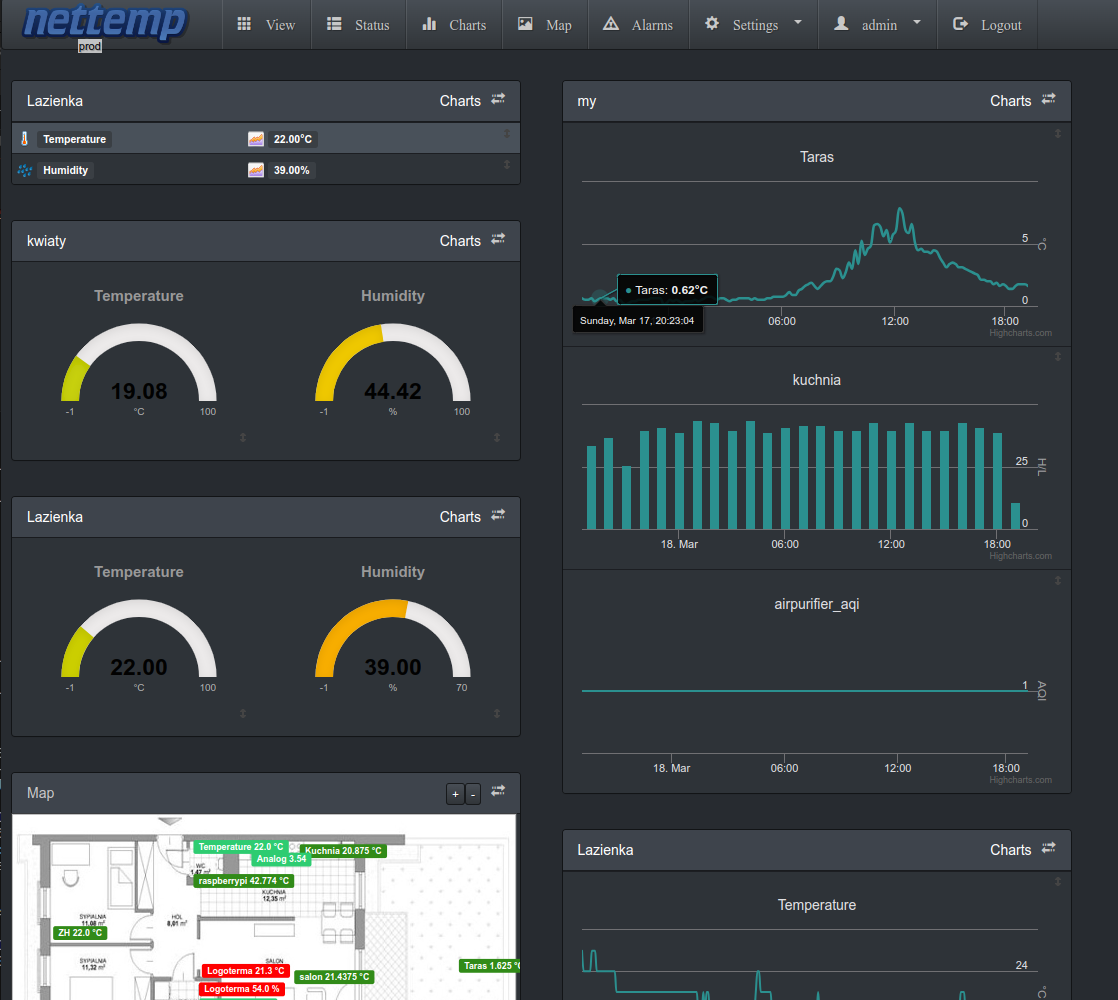Open Charts link in kwiaty panel
1118x1000 pixels.
460,241
